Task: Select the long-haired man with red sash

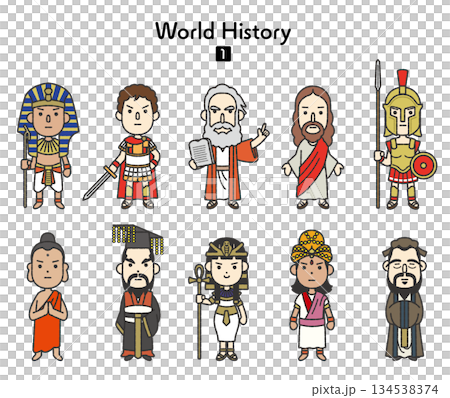Action: tap(313, 147)
